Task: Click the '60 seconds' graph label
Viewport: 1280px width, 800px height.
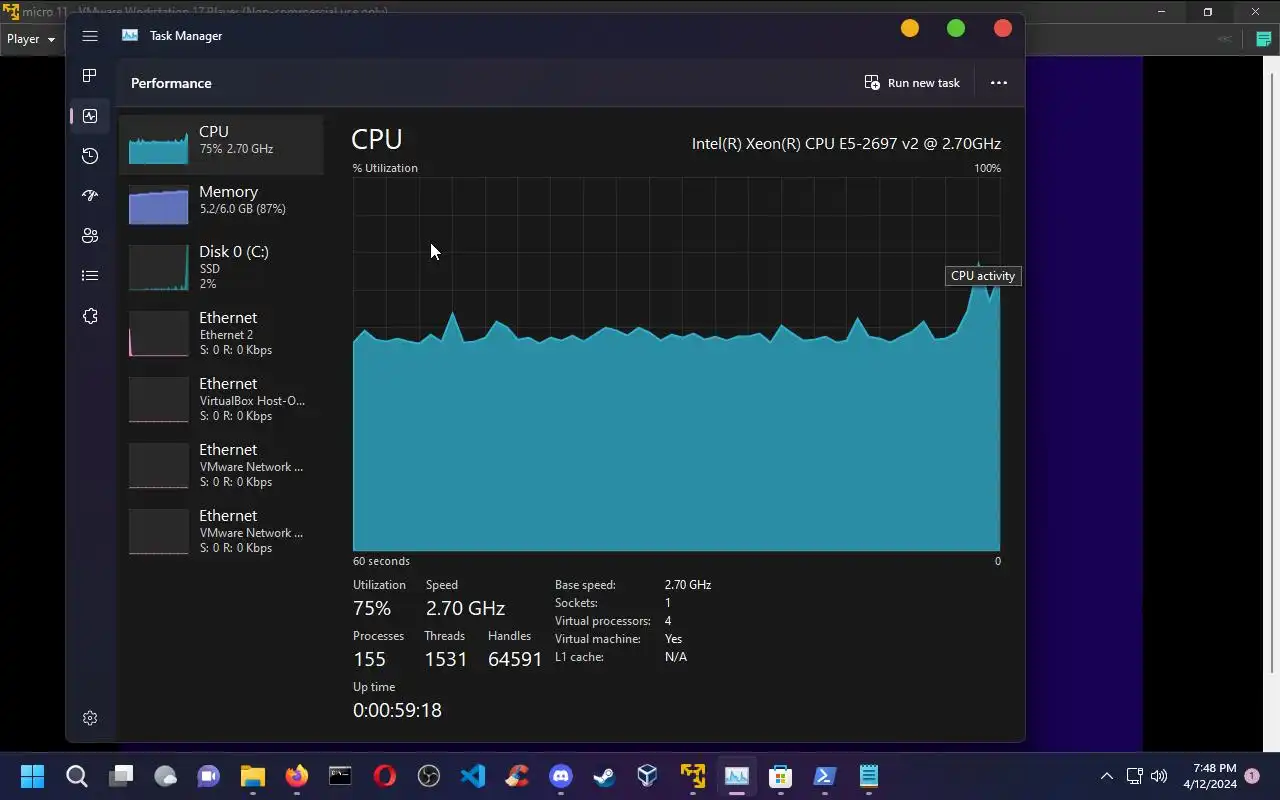Action: point(381,561)
